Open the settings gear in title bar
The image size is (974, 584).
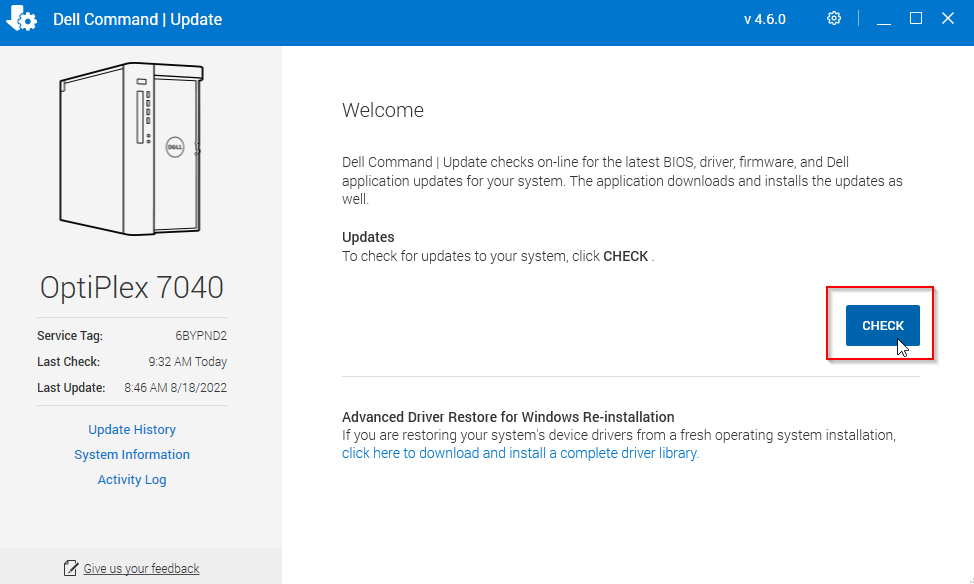834,19
